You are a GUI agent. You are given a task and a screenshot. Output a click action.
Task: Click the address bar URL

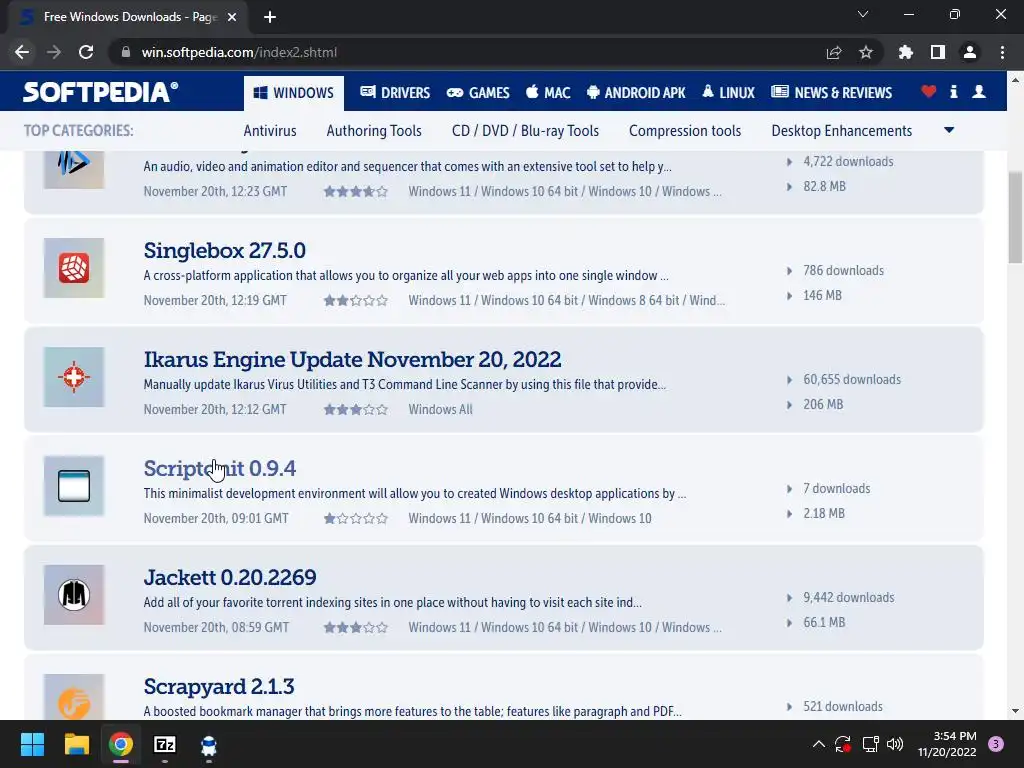pyautogui.click(x=239, y=52)
